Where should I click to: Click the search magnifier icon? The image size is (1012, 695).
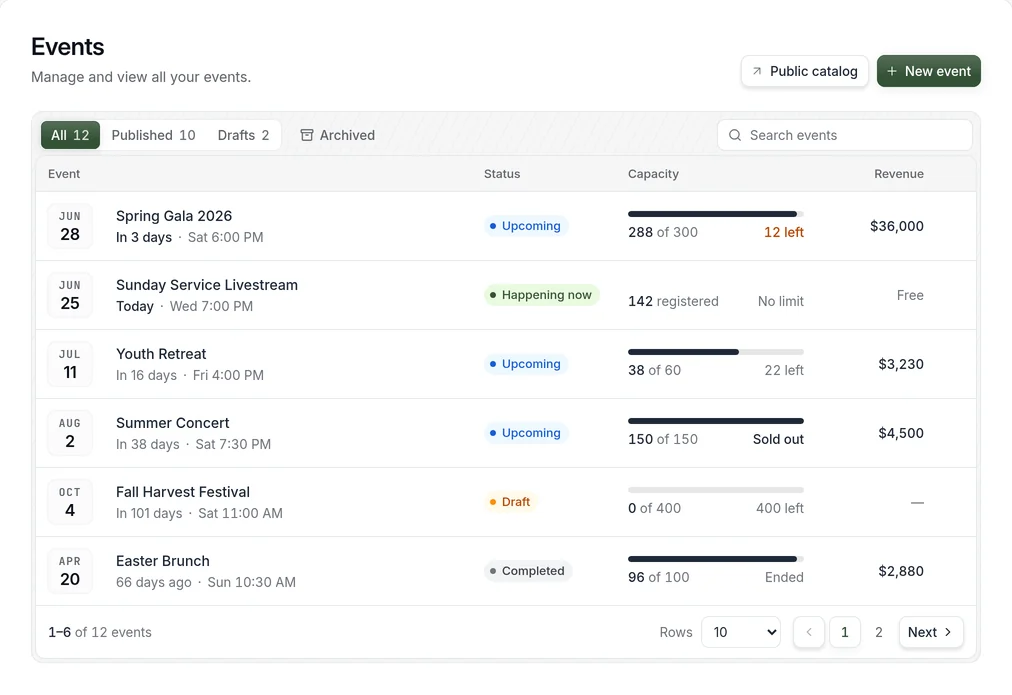pos(734,135)
